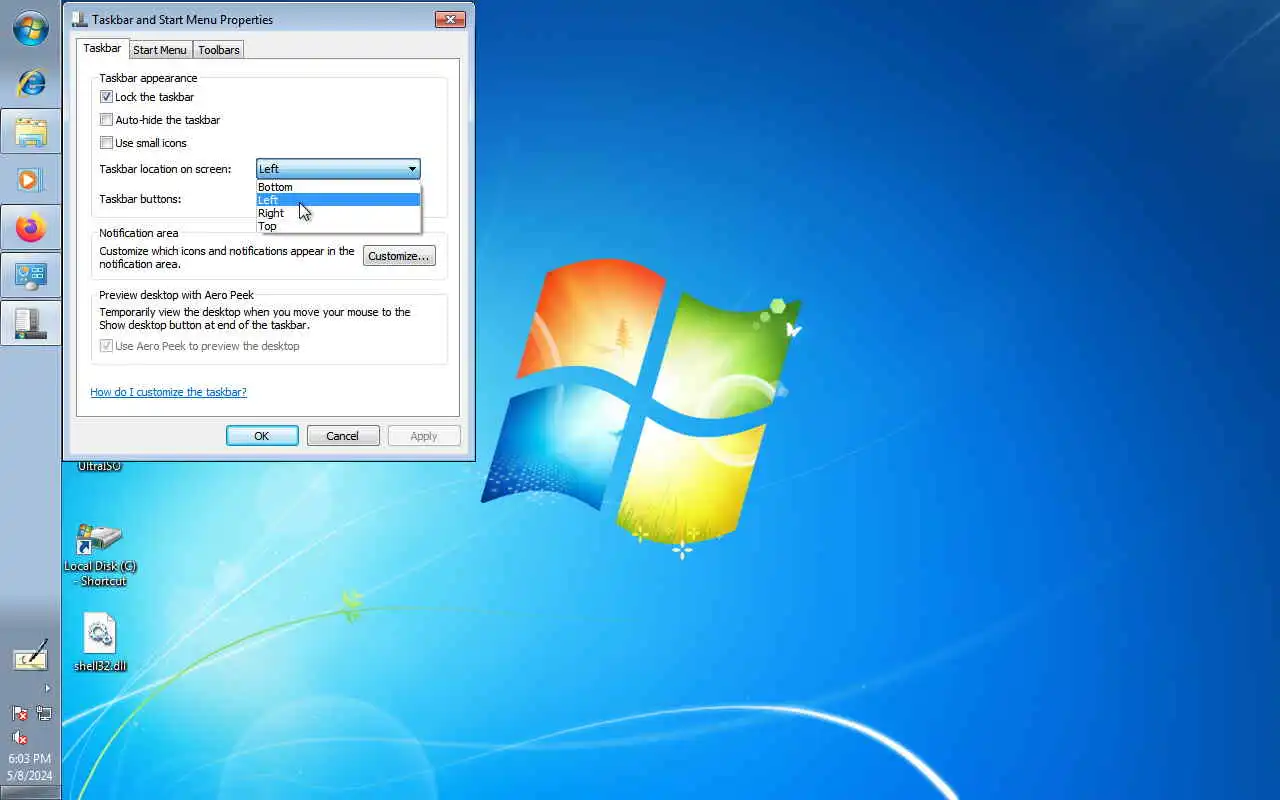
Task: Select the shell32.dll file icon
Action: [x=100, y=642]
